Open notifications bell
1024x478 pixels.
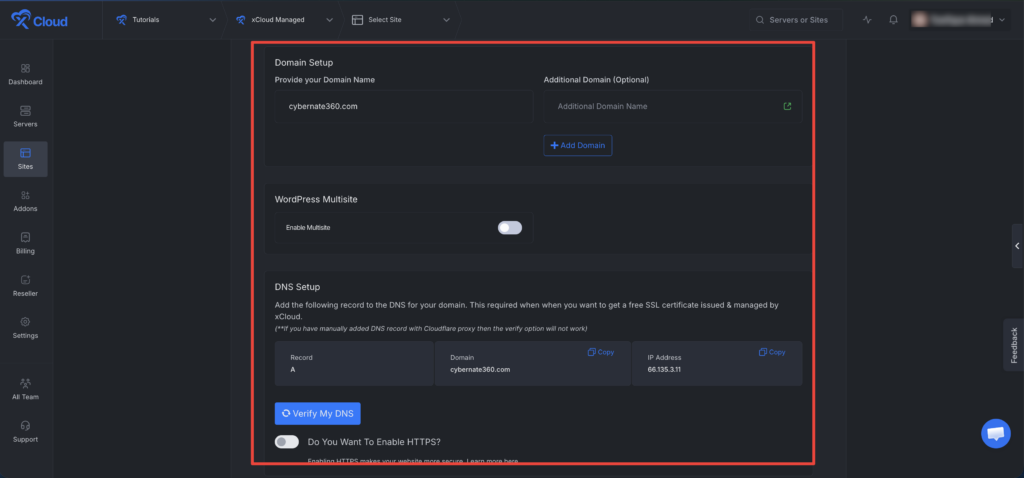893,20
